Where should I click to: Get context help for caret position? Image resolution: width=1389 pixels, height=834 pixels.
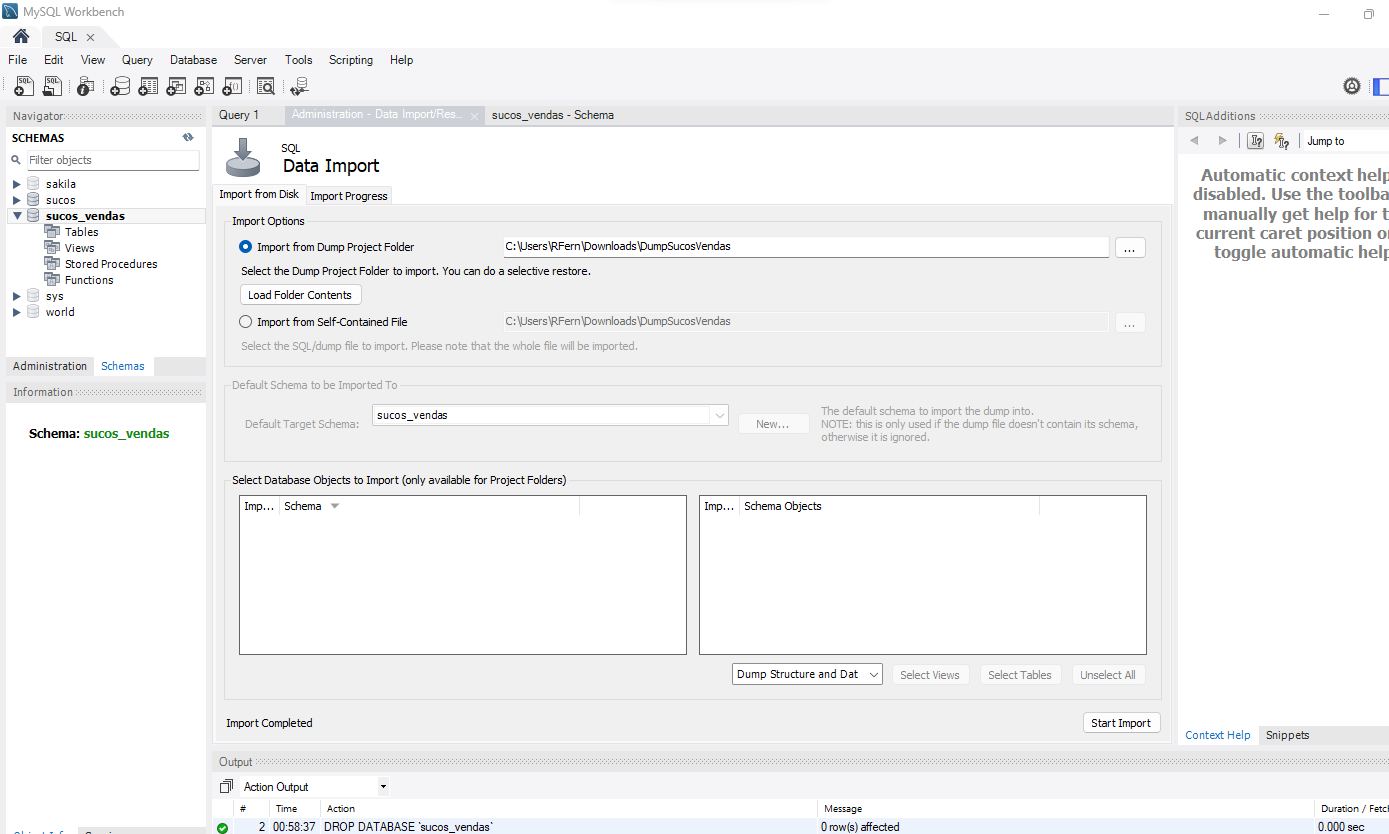pyautogui.click(x=1256, y=141)
